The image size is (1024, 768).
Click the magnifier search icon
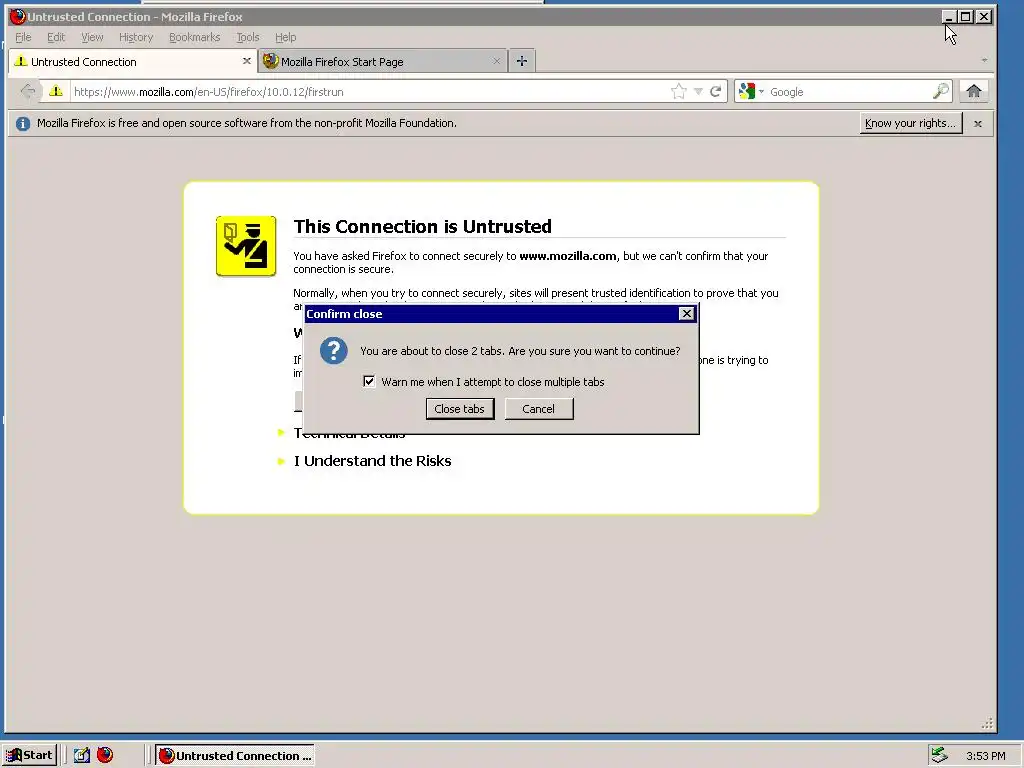(940, 91)
